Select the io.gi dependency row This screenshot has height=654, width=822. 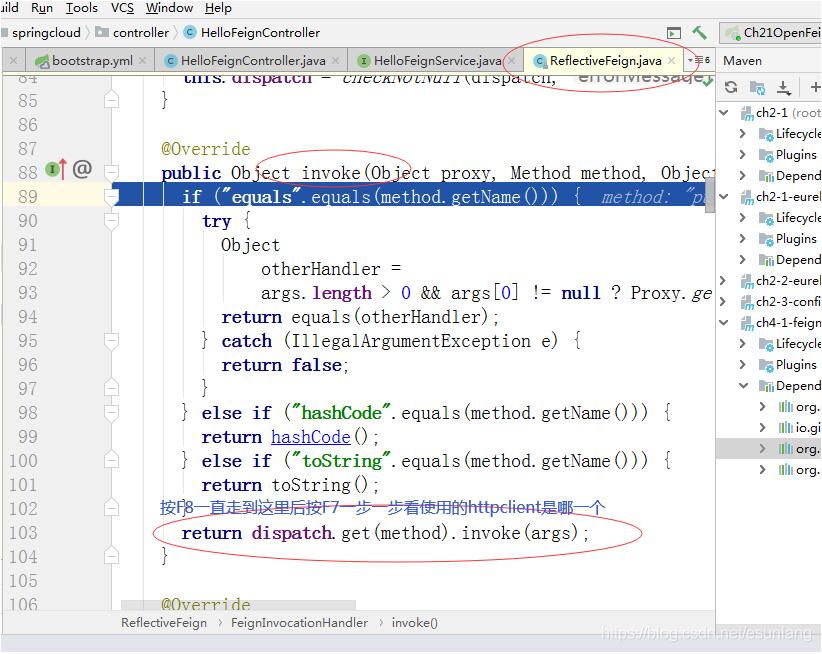pyautogui.click(x=769, y=428)
